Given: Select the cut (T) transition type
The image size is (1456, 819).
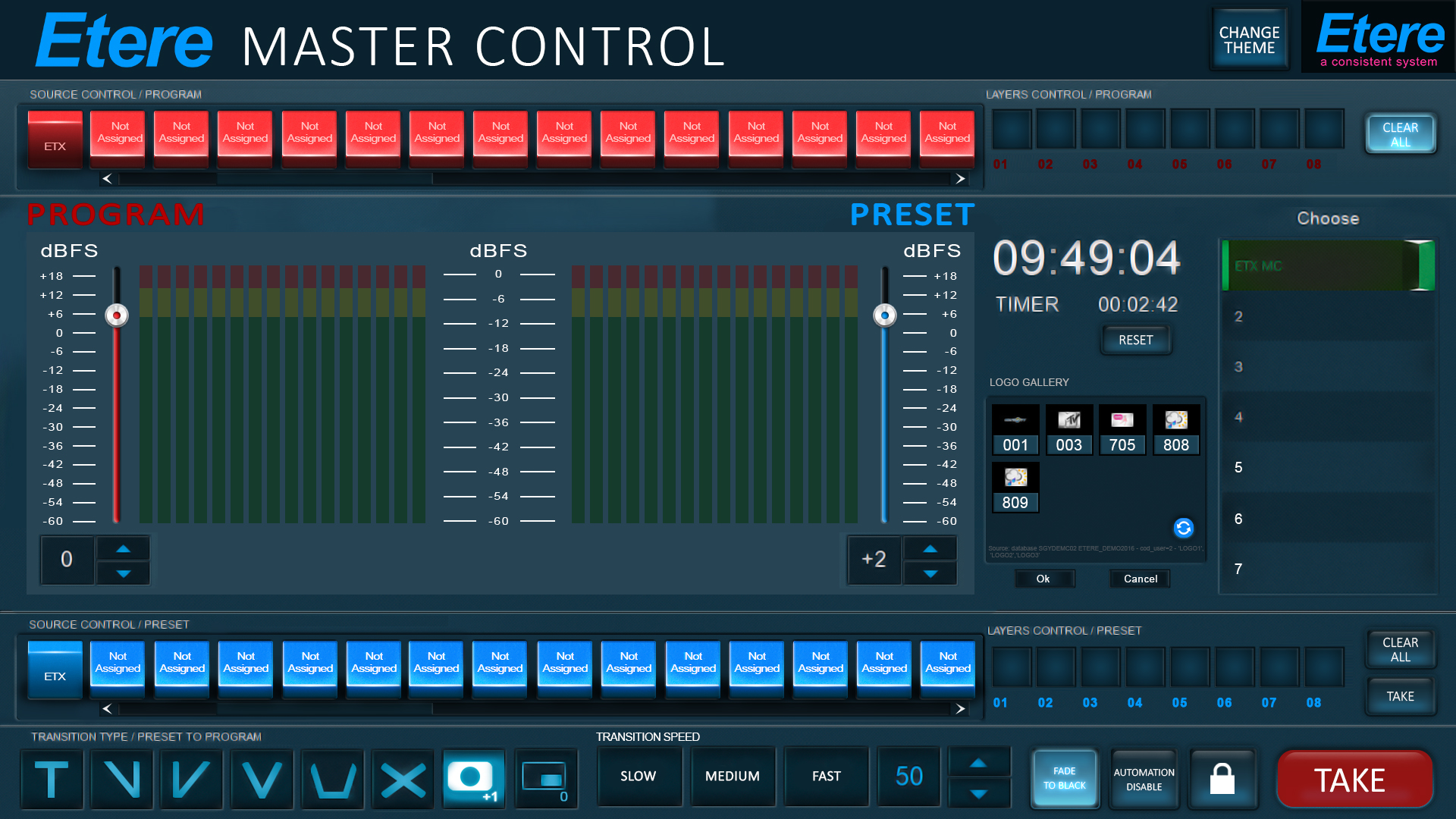Looking at the screenshot, I should tap(51, 779).
